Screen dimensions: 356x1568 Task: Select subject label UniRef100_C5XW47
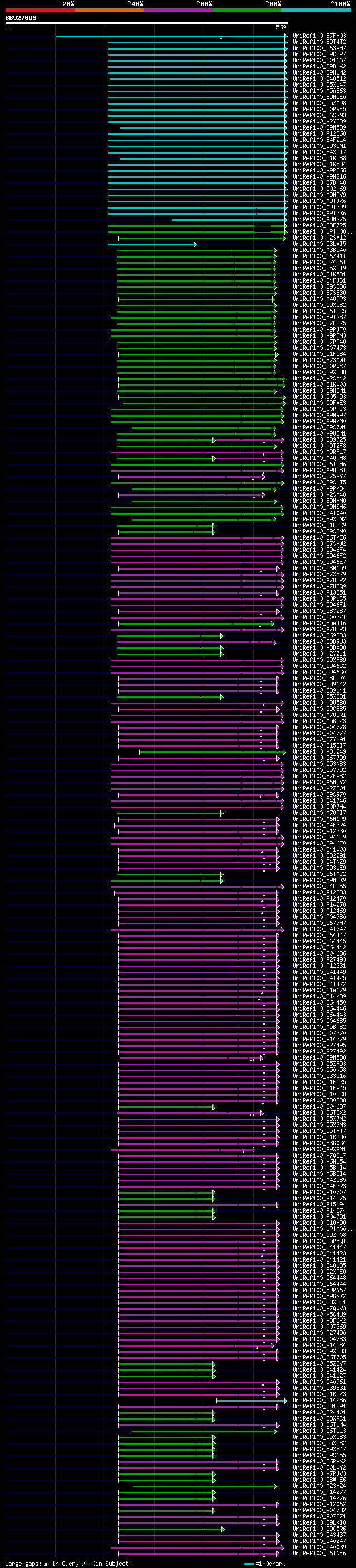click(x=319, y=85)
